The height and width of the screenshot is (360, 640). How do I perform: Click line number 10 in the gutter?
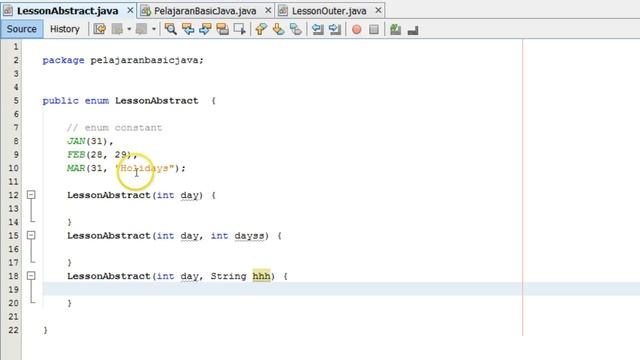point(13,168)
